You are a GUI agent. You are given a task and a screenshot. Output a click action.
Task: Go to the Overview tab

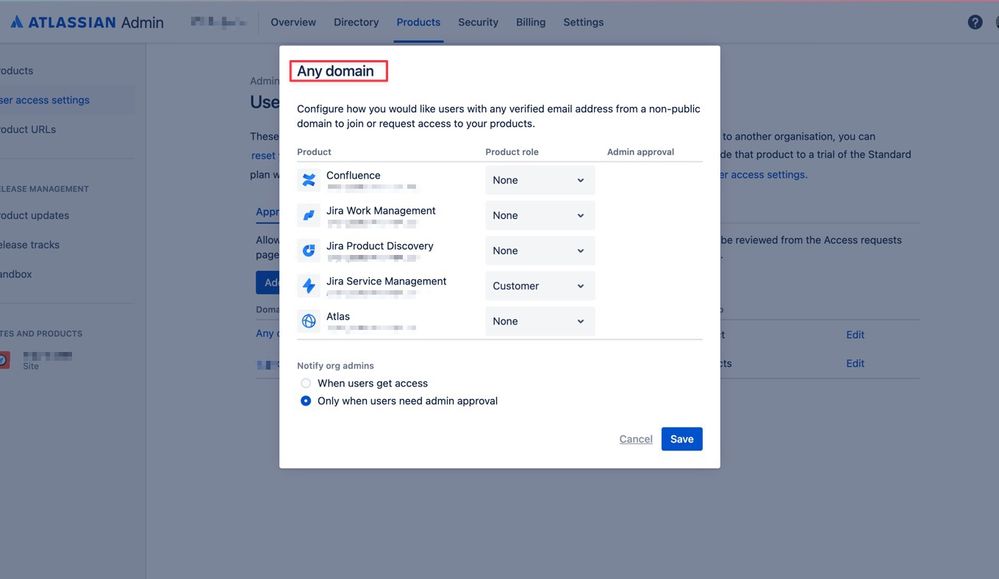[293, 22]
